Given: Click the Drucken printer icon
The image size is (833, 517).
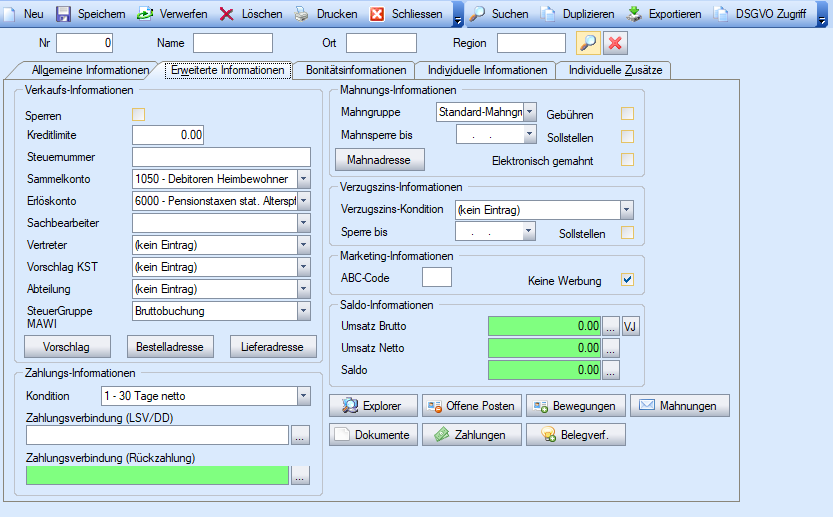Looking at the screenshot, I should tap(302, 14).
